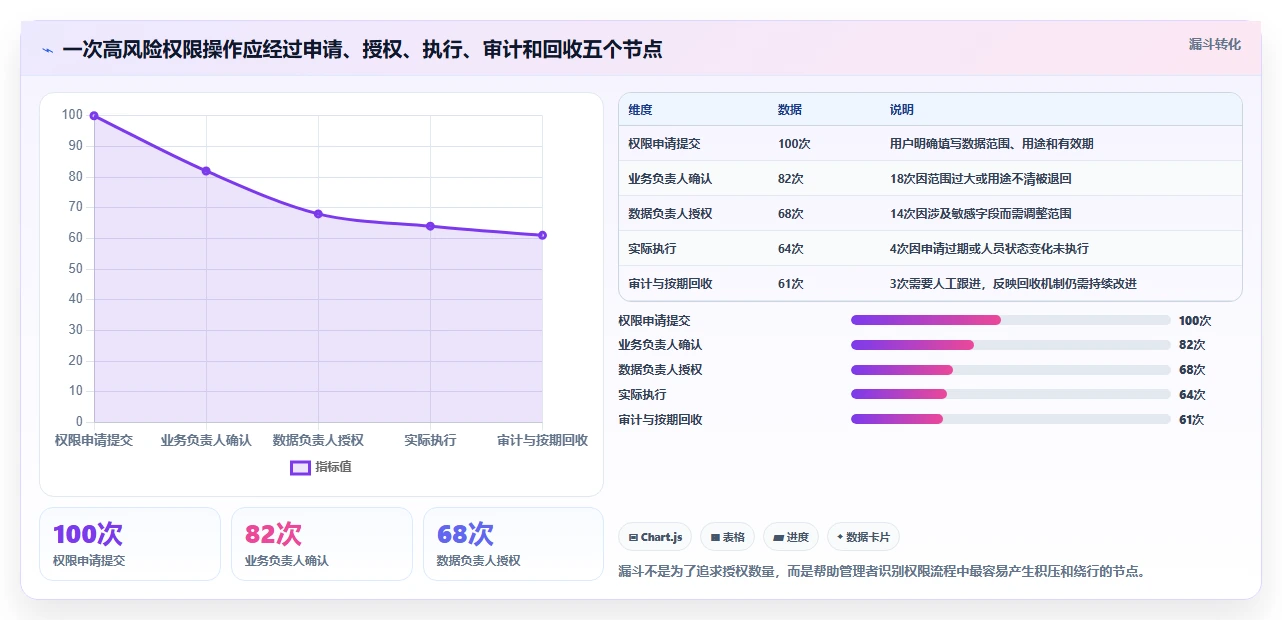Screen dimensions: 1282x620
Task: Click the 61次 value right of progress bars
Action: (1192, 420)
